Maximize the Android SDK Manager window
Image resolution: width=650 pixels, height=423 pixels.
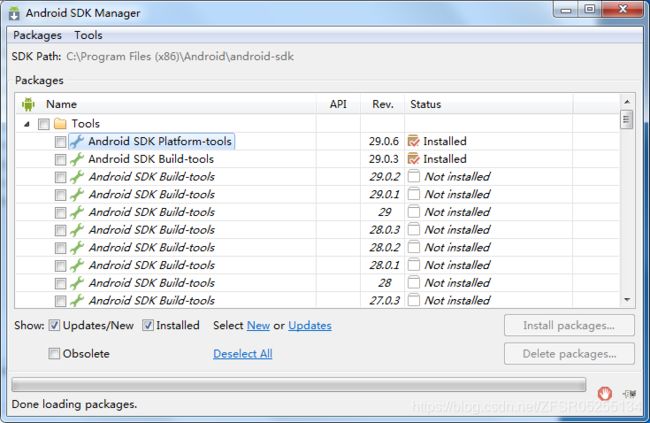tap(590, 9)
